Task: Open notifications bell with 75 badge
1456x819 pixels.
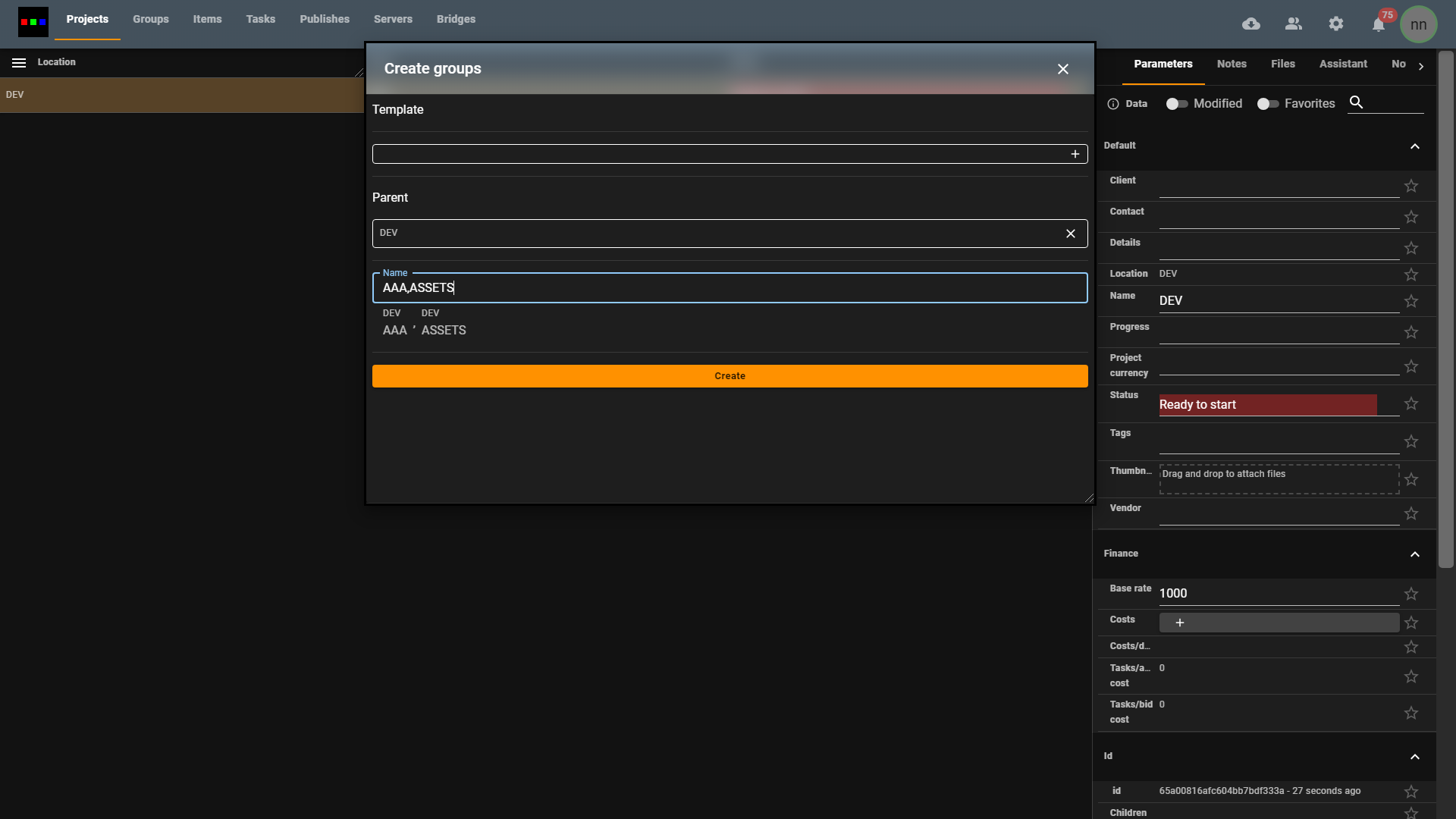Action: [x=1379, y=24]
